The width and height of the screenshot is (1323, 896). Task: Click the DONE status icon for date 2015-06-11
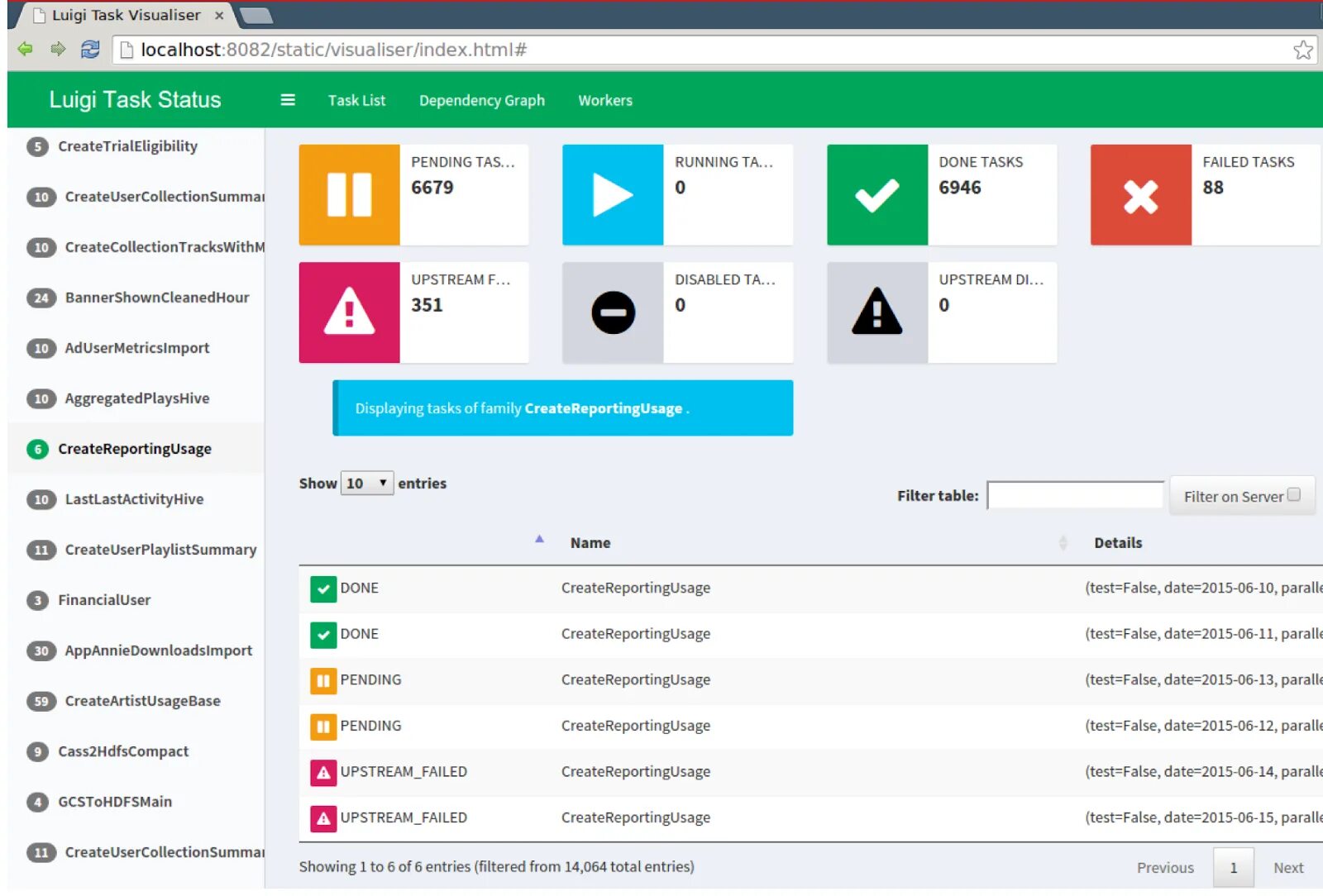(323, 635)
